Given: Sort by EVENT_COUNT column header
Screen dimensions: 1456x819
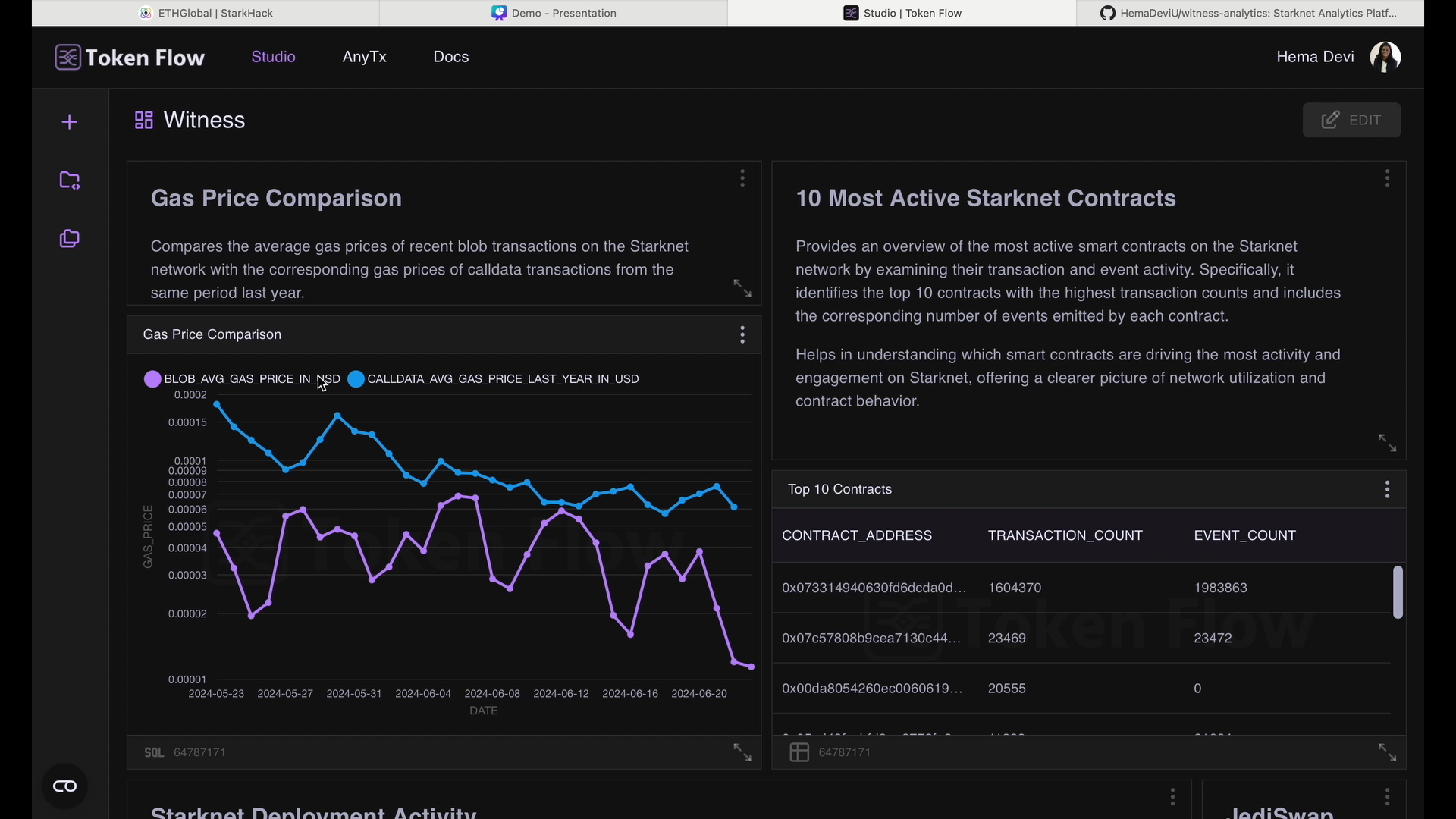Looking at the screenshot, I should (x=1244, y=535).
